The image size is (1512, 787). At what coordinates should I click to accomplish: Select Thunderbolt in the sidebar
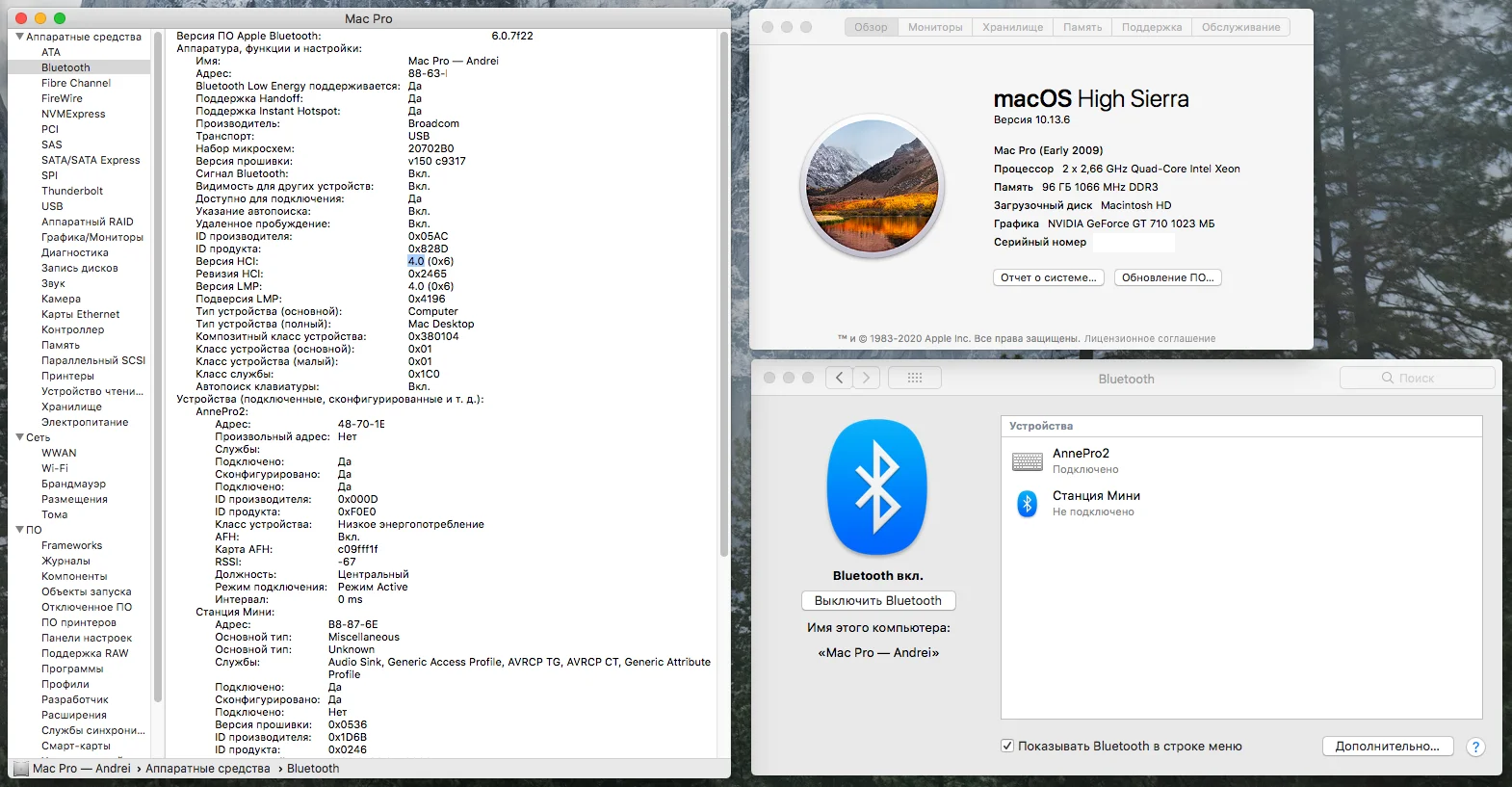coord(72,191)
